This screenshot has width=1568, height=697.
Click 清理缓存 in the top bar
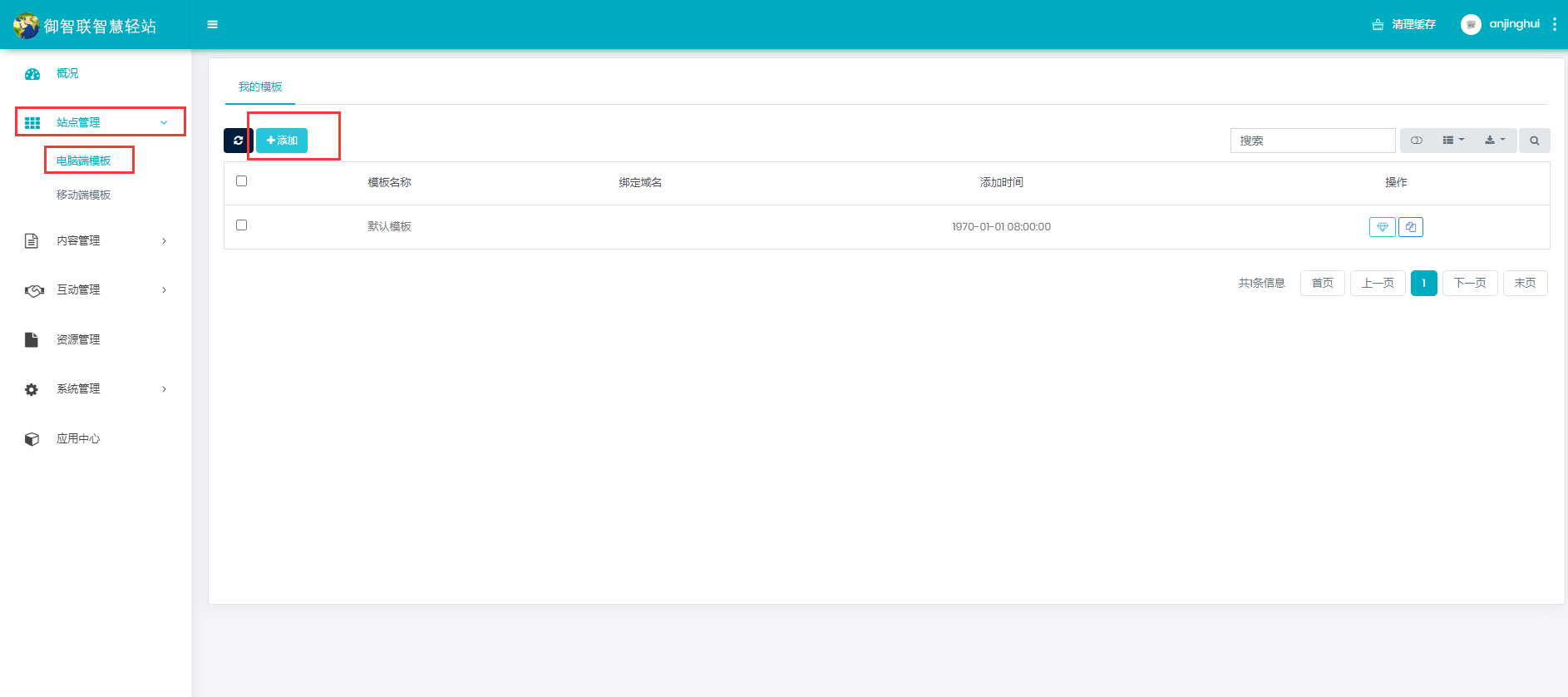[x=1404, y=25]
